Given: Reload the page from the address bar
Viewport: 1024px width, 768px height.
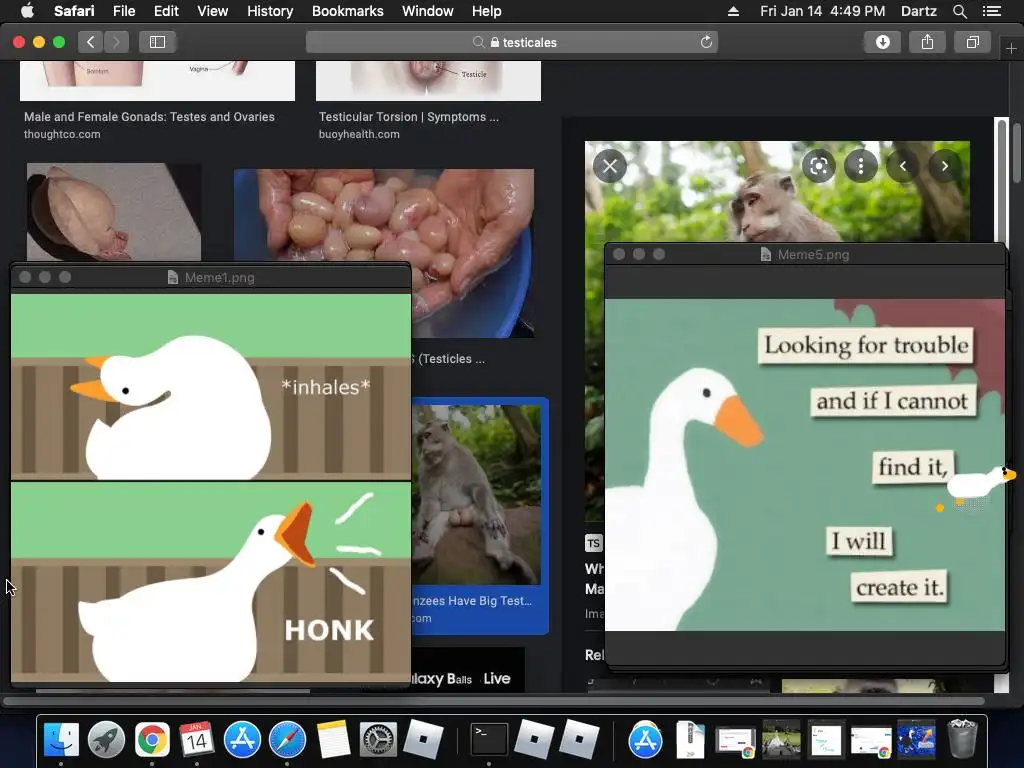Looking at the screenshot, I should 706,42.
